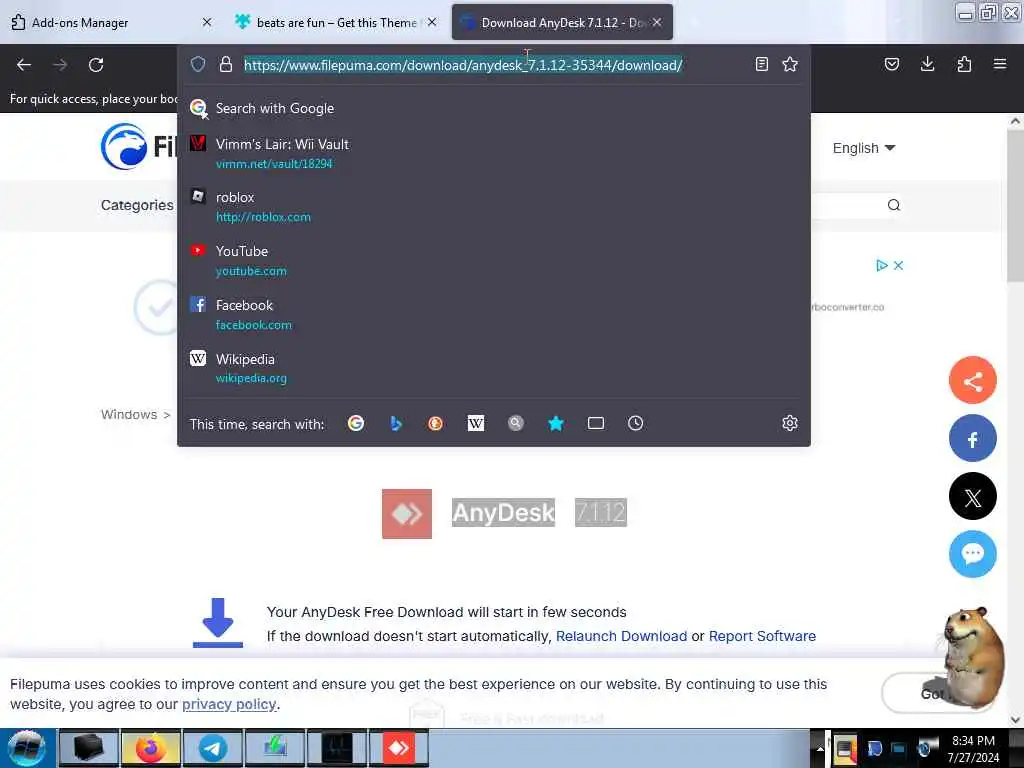Open tracking protection shield icon
Viewport: 1024px width, 768px height.
click(x=198, y=64)
